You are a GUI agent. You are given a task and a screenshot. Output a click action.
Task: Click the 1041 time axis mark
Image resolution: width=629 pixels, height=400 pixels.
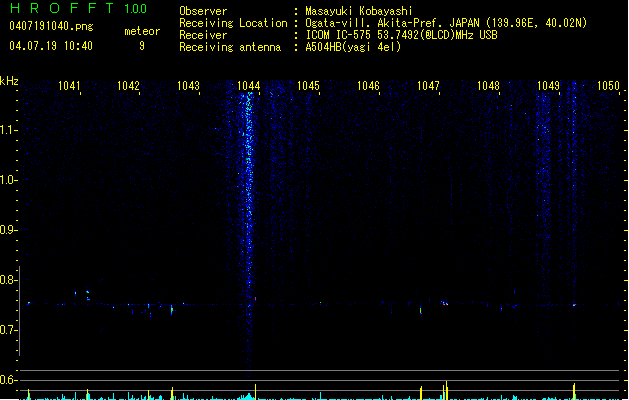coord(69,86)
